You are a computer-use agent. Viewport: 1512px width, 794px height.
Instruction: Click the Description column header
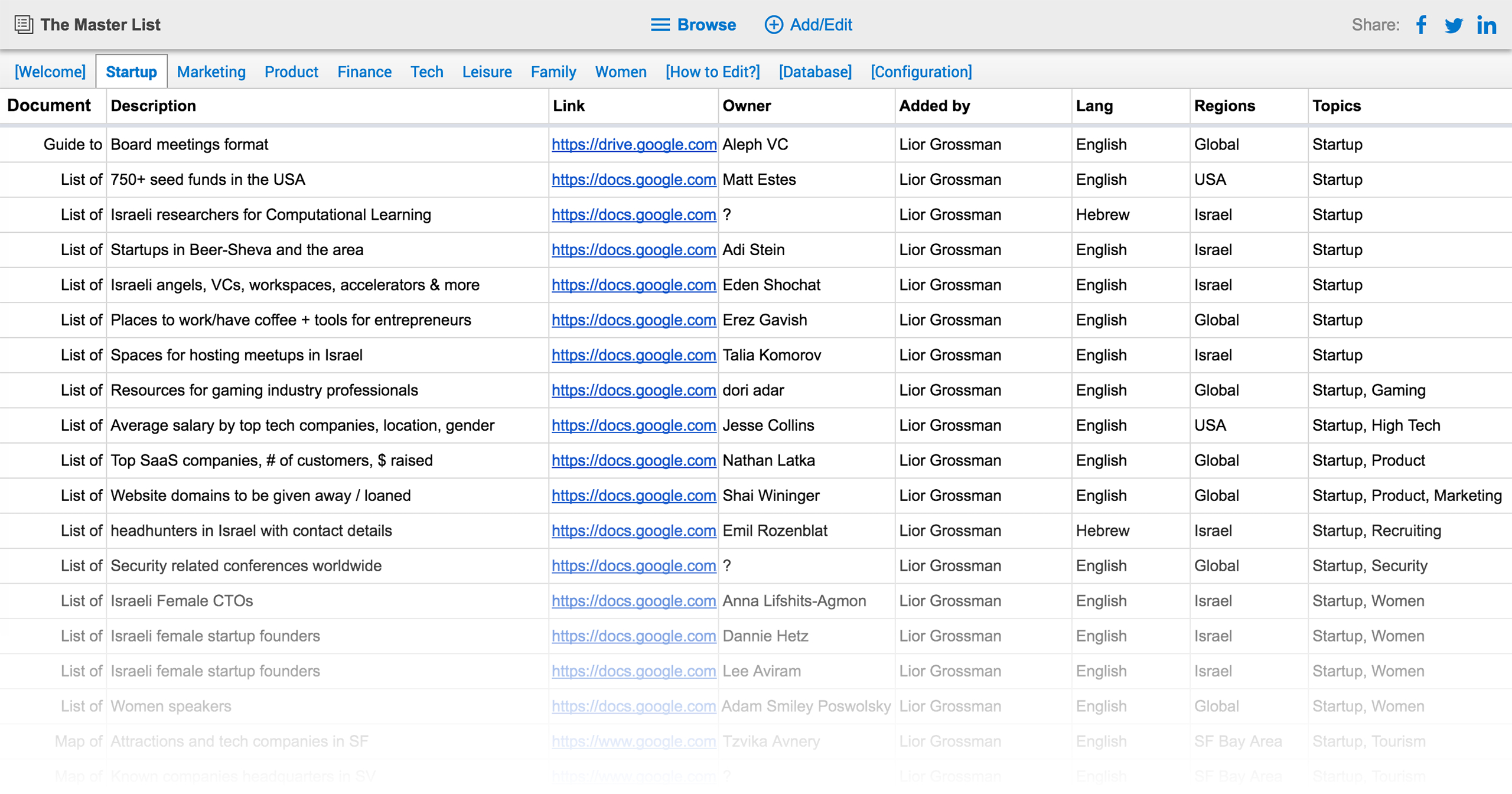tap(153, 106)
